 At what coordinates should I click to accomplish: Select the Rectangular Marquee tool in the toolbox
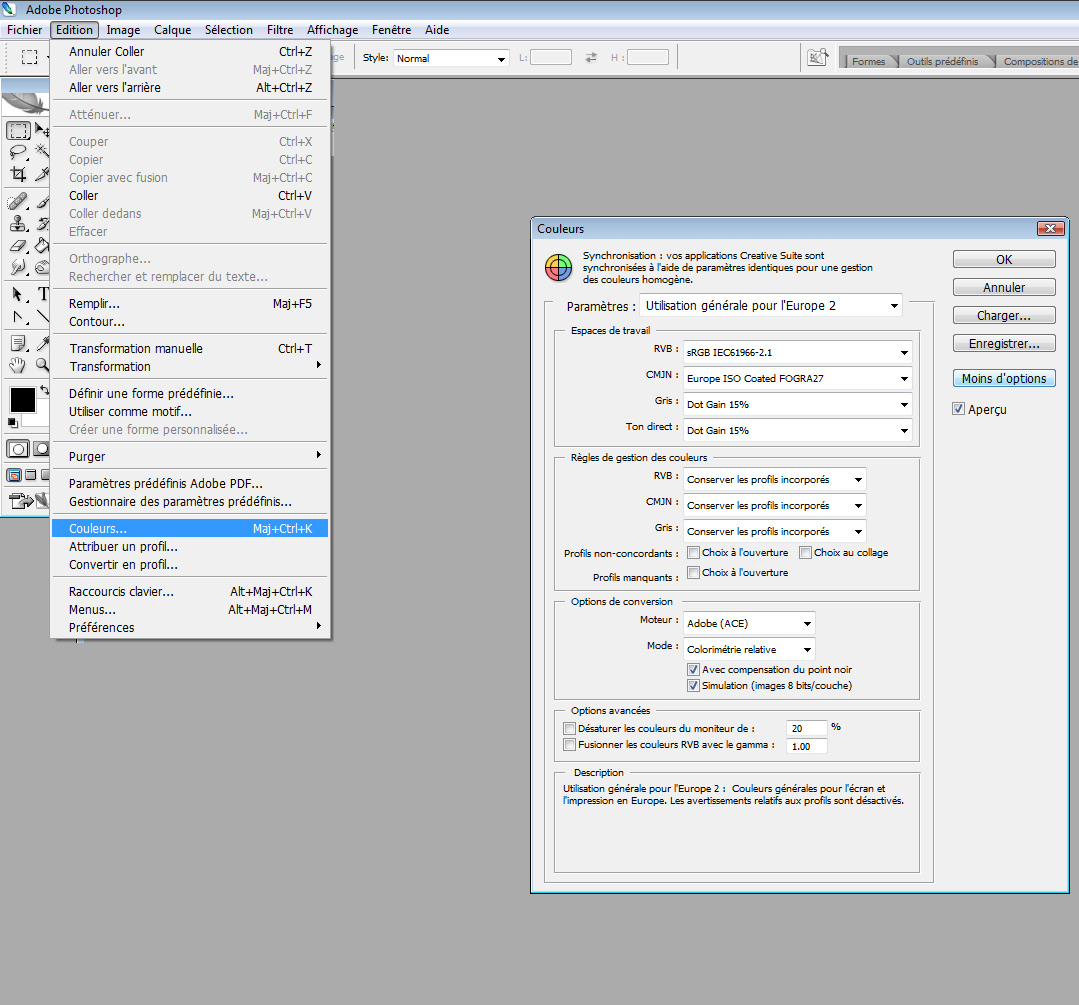coord(19,130)
